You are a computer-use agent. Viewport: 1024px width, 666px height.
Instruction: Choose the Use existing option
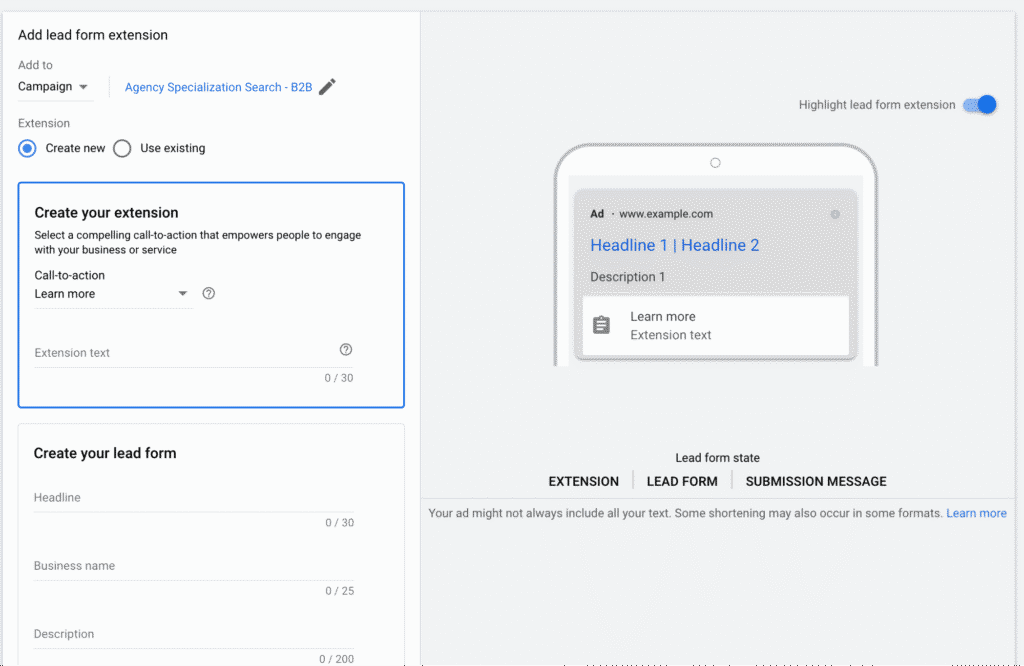coord(122,148)
